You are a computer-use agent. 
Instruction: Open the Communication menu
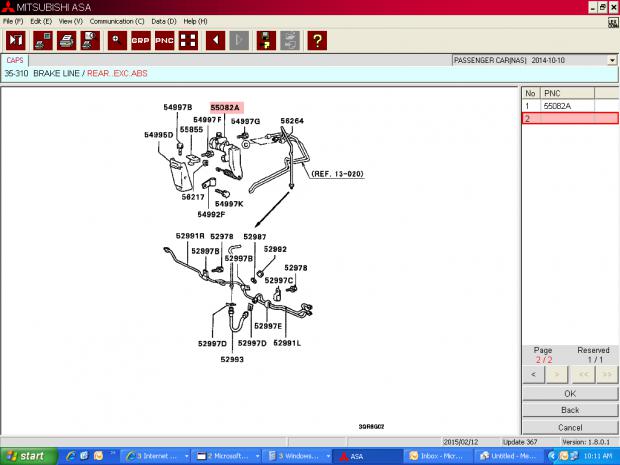point(116,21)
